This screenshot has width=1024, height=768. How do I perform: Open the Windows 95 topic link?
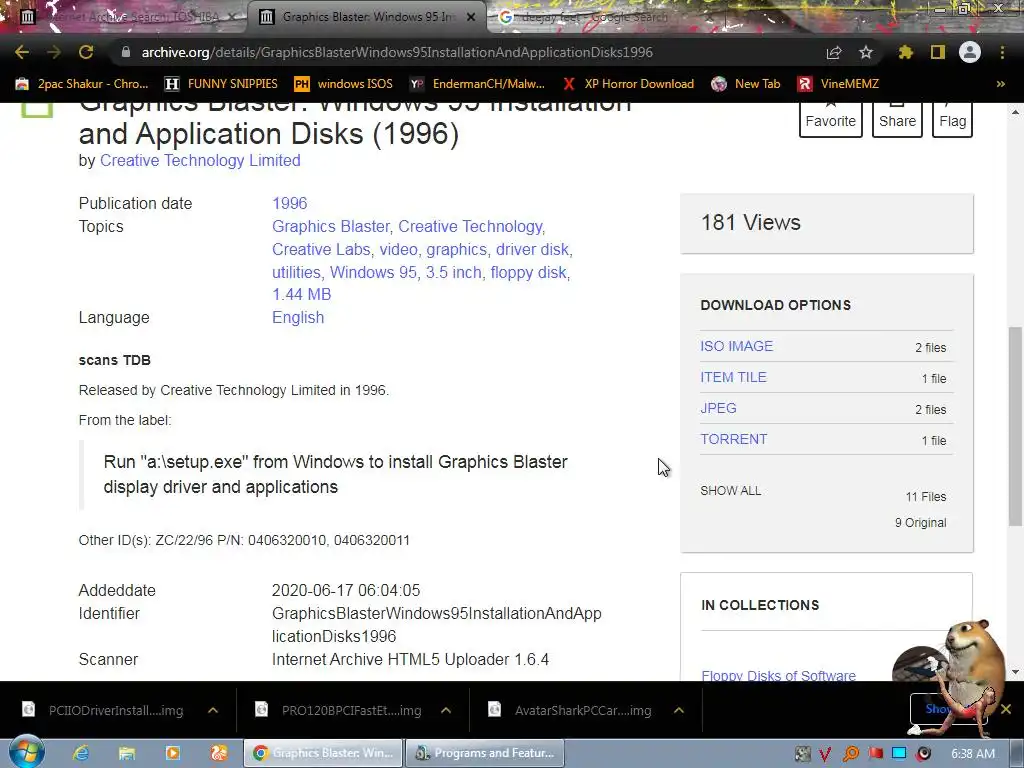pyautogui.click(x=373, y=272)
